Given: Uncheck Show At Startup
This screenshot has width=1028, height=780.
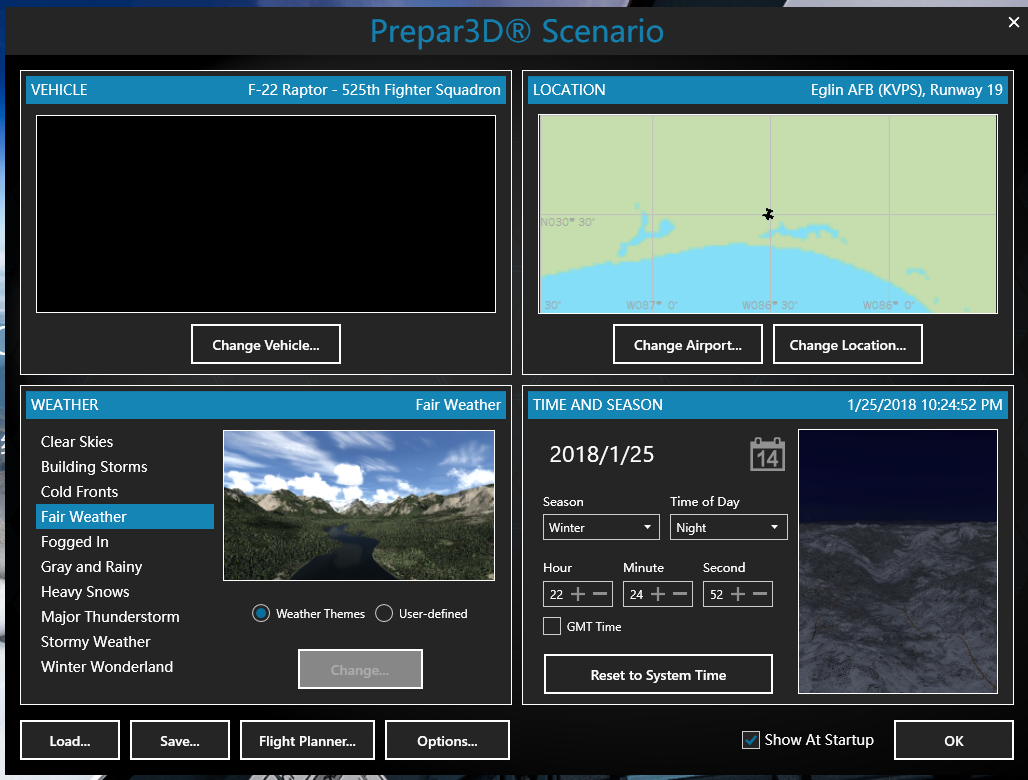Looking at the screenshot, I should coord(751,740).
